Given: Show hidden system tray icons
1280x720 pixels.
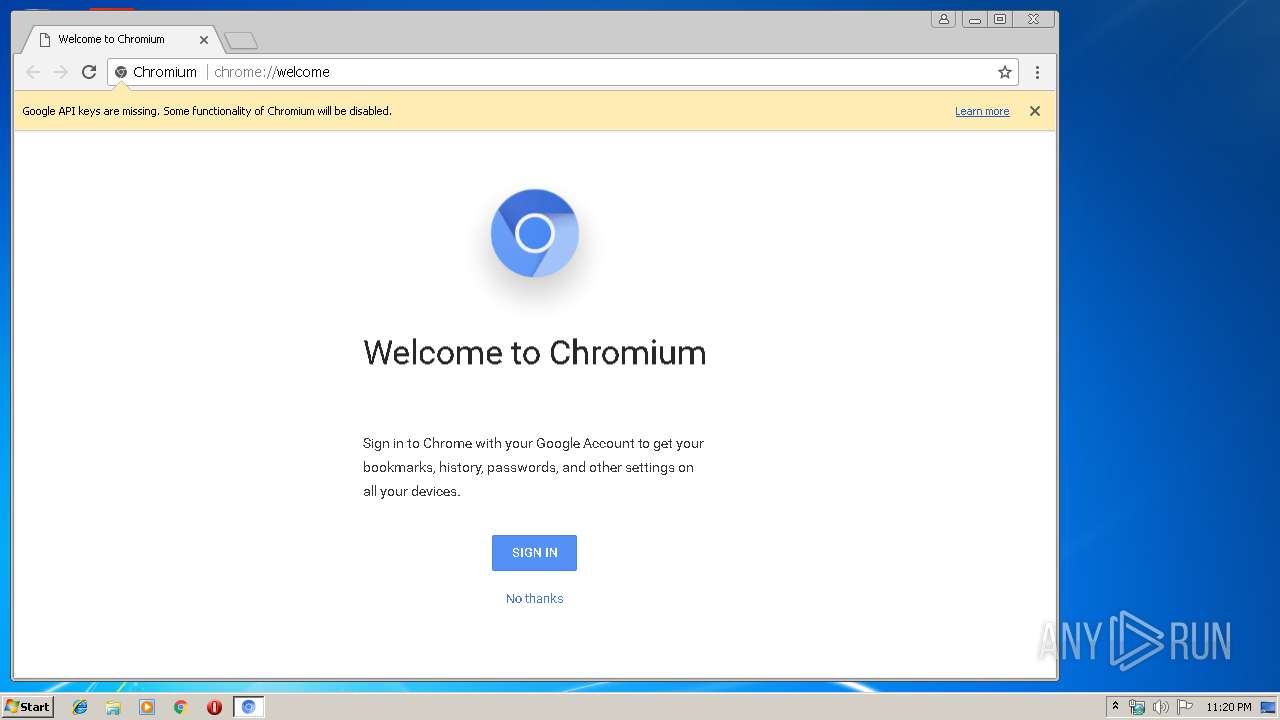Looking at the screenshot, I should point(1115,707).
